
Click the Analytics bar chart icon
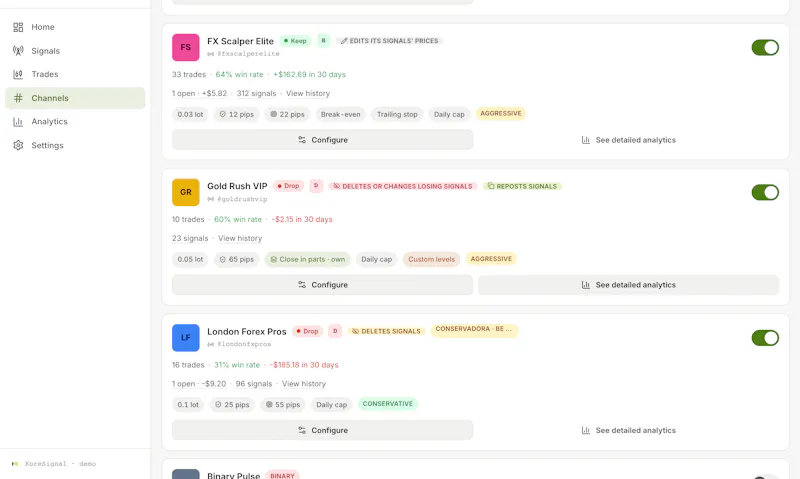point(18,121)
